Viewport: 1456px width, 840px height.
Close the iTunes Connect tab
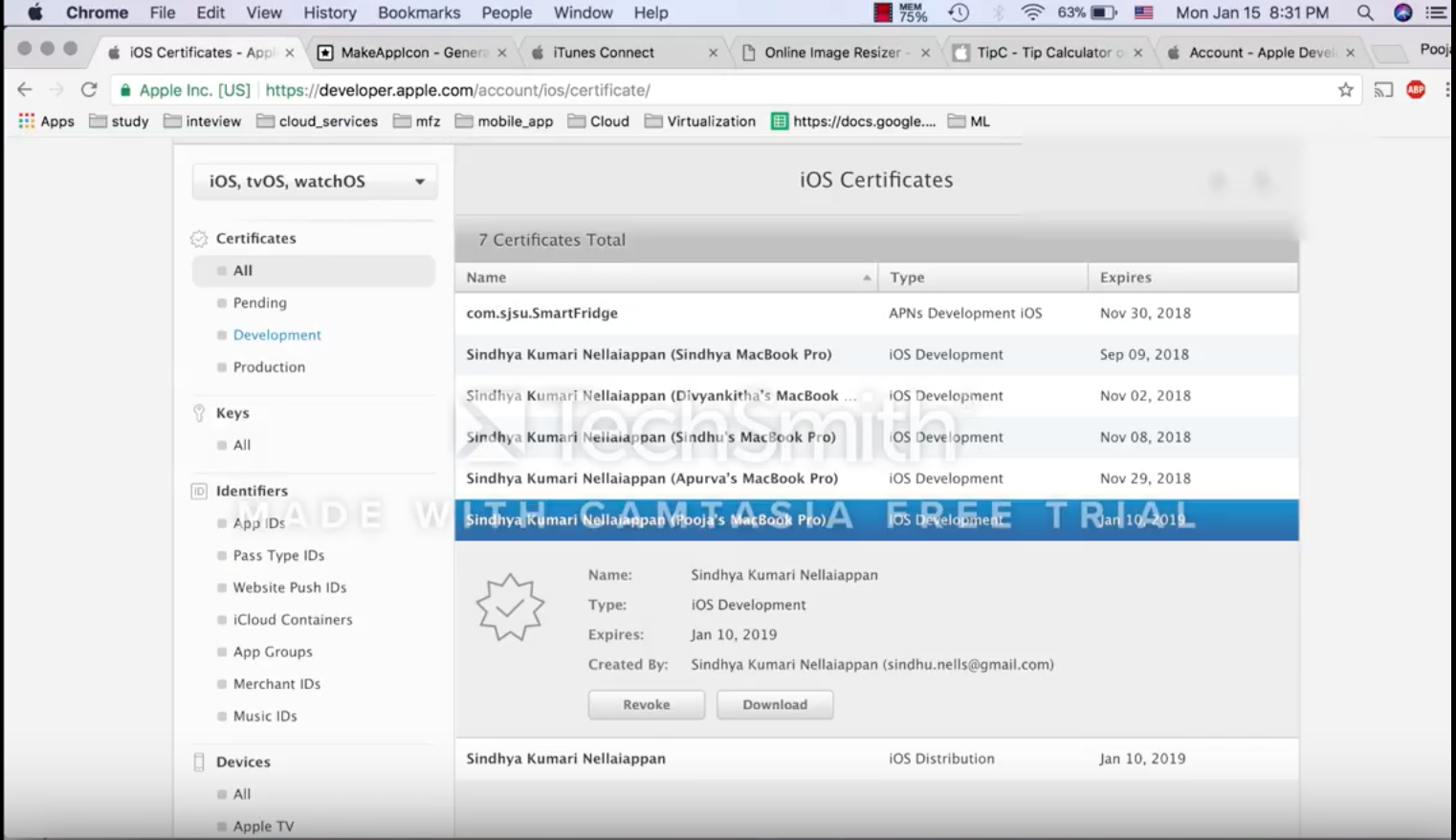click(x=713, y=53)
